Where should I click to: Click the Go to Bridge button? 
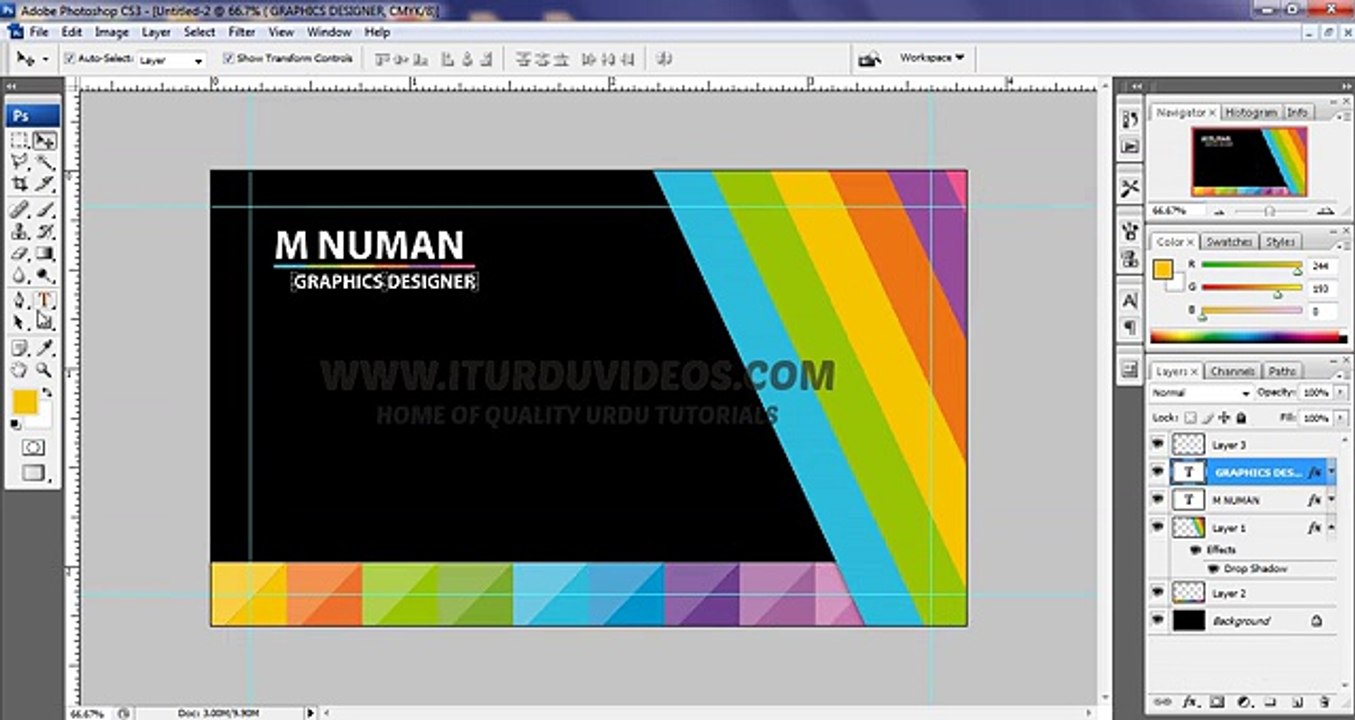tap(869, 59)
